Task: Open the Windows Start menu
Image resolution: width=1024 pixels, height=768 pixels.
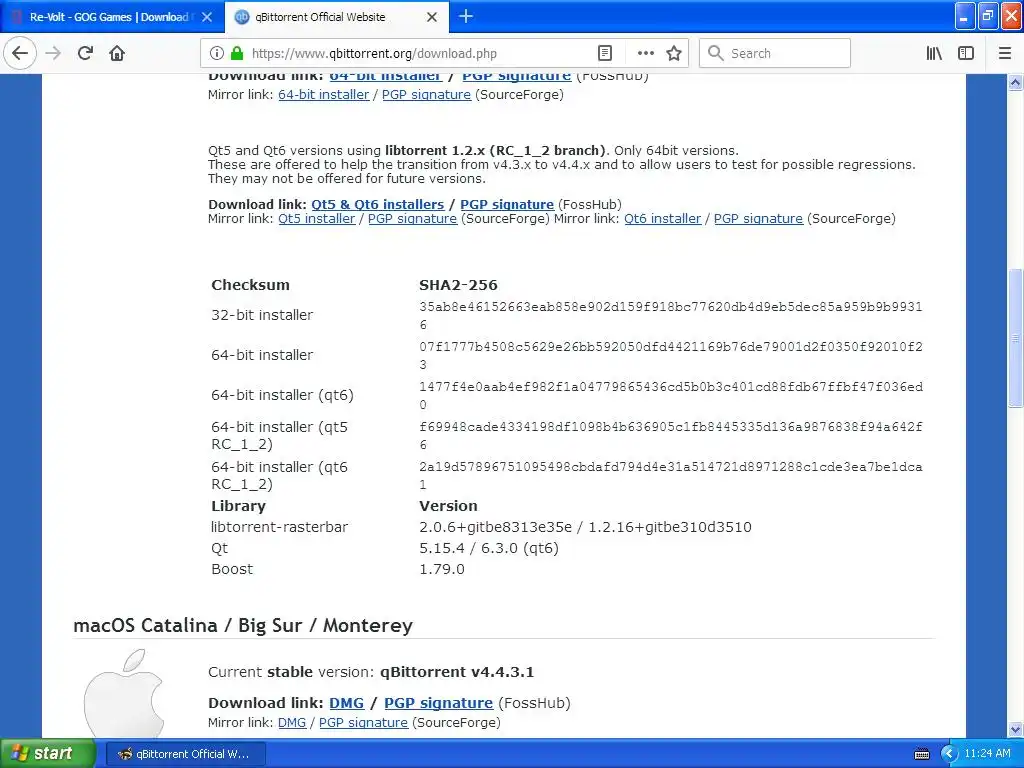Action: (x=47, y=754)
